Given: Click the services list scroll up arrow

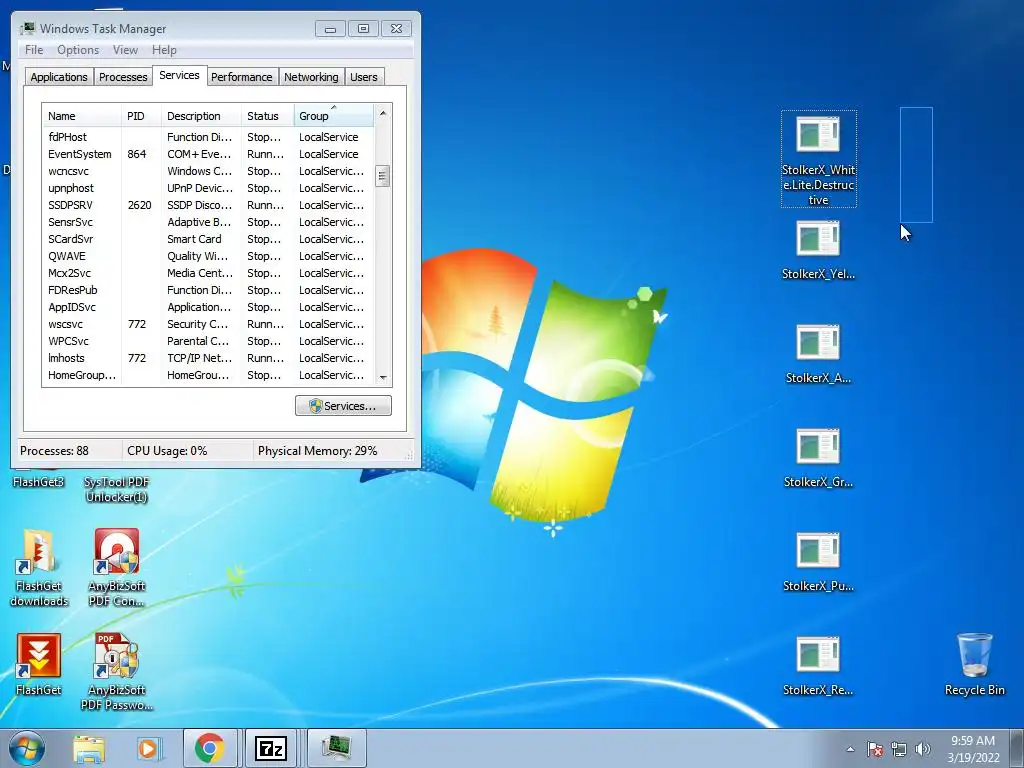Looking at the screenshot, I should pyautogui.click(x=383, y=113).
